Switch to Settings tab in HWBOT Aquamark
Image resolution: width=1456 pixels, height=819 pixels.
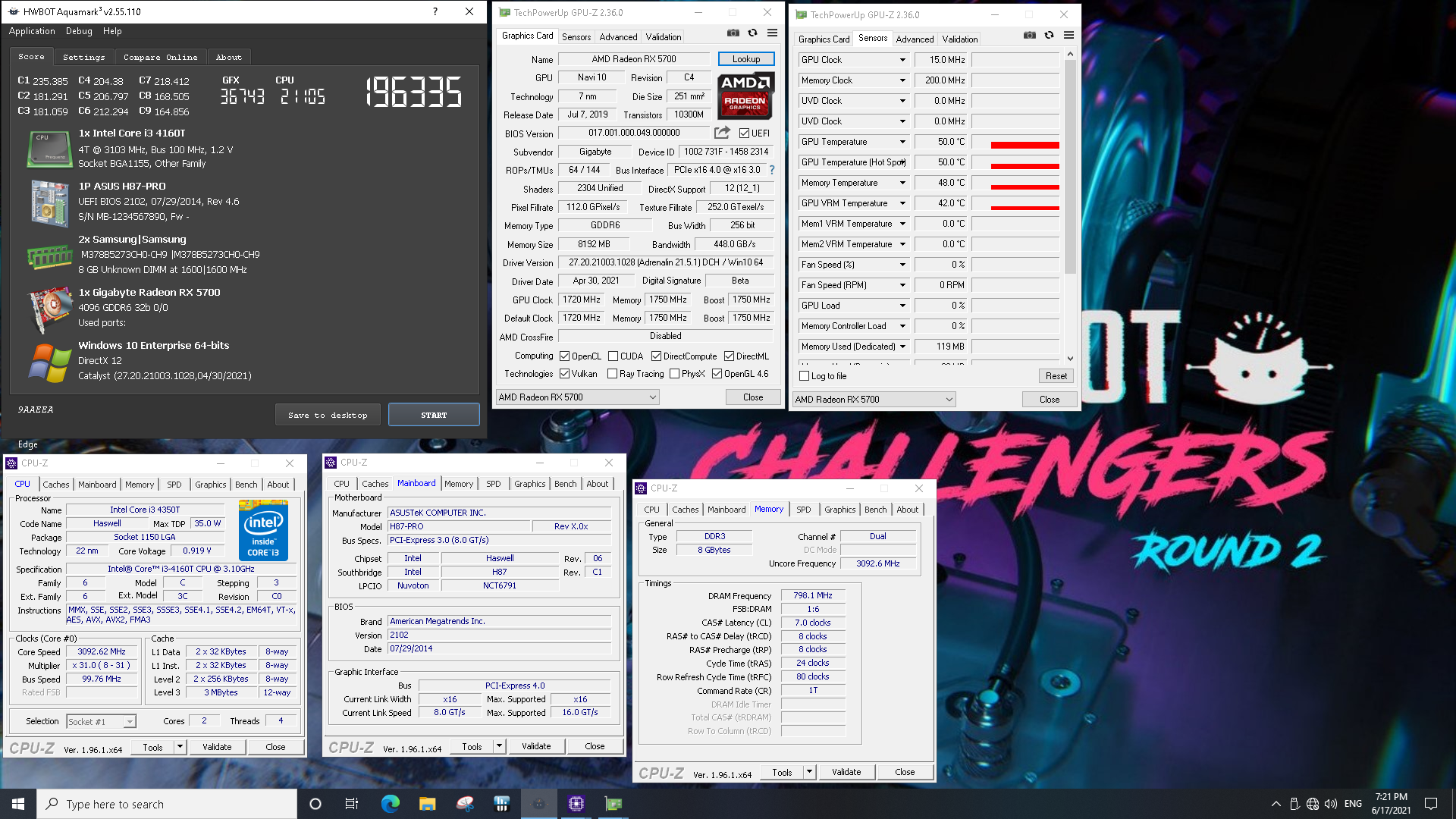click(x=84, y=58)
